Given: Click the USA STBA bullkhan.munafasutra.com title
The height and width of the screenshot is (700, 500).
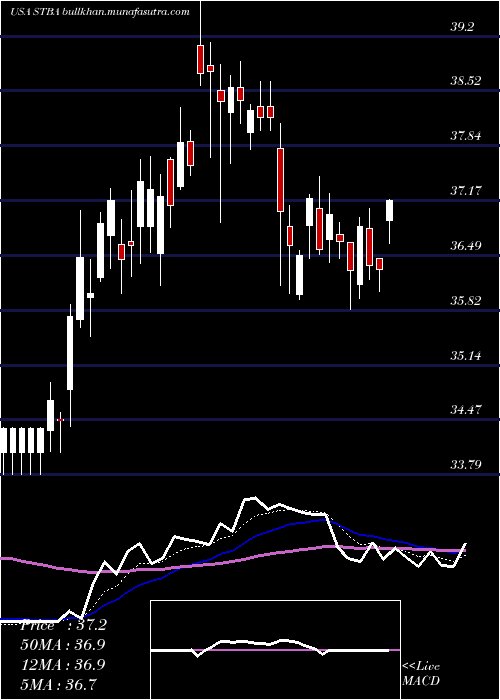Looking at the screenshot, I should click(100, 12).
